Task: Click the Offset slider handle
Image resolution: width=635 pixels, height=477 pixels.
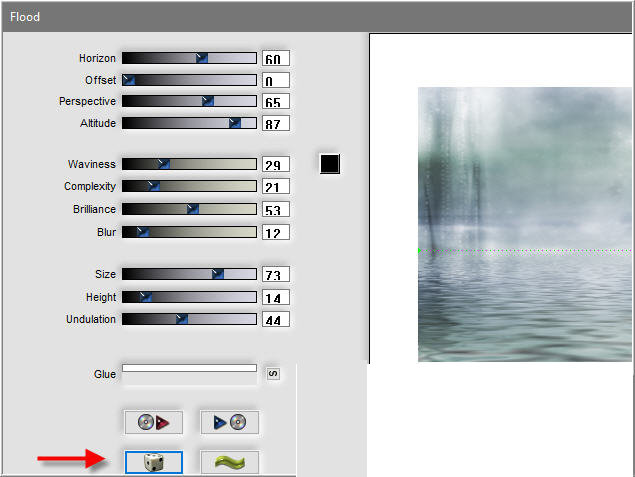Action: click(128, 80)
